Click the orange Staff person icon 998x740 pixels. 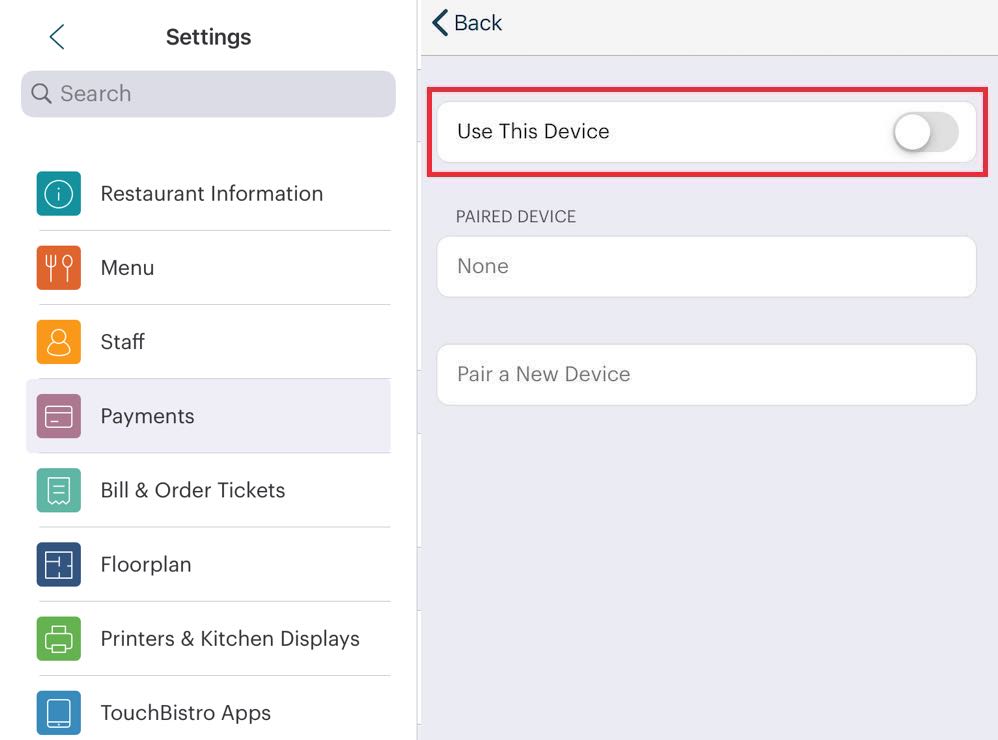(59, 342)
